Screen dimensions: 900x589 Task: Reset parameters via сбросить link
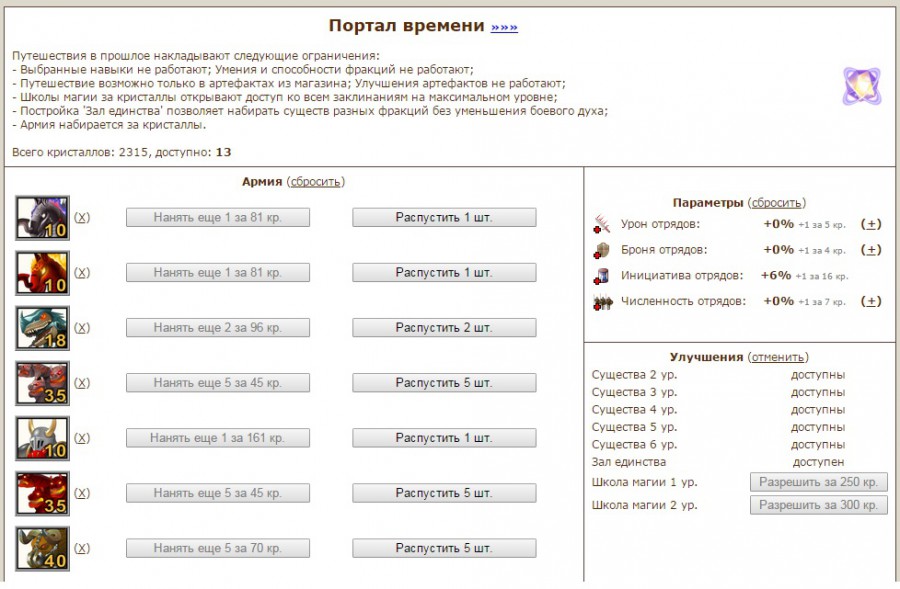pos(777,203)
